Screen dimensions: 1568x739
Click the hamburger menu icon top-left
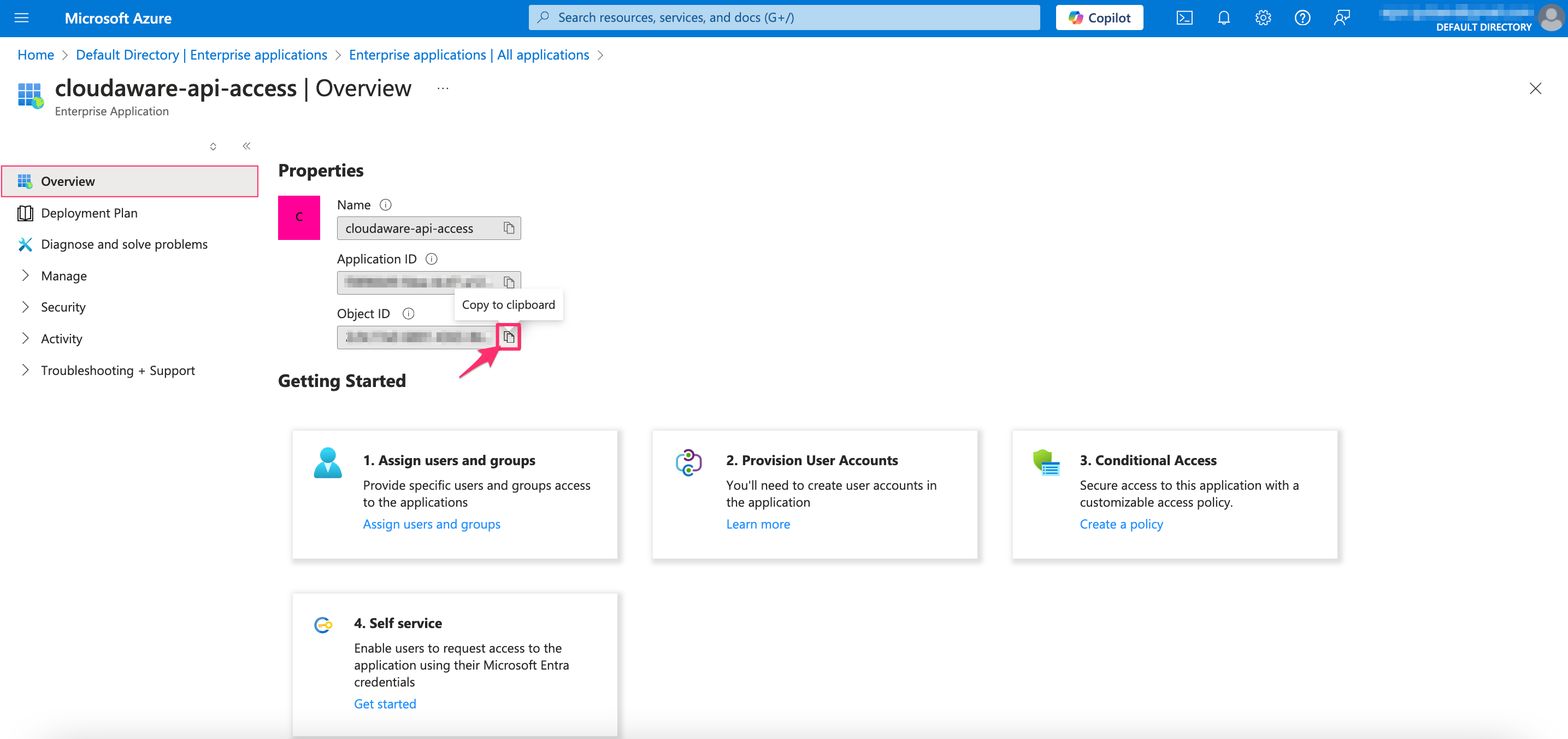[x=22, y=18]
